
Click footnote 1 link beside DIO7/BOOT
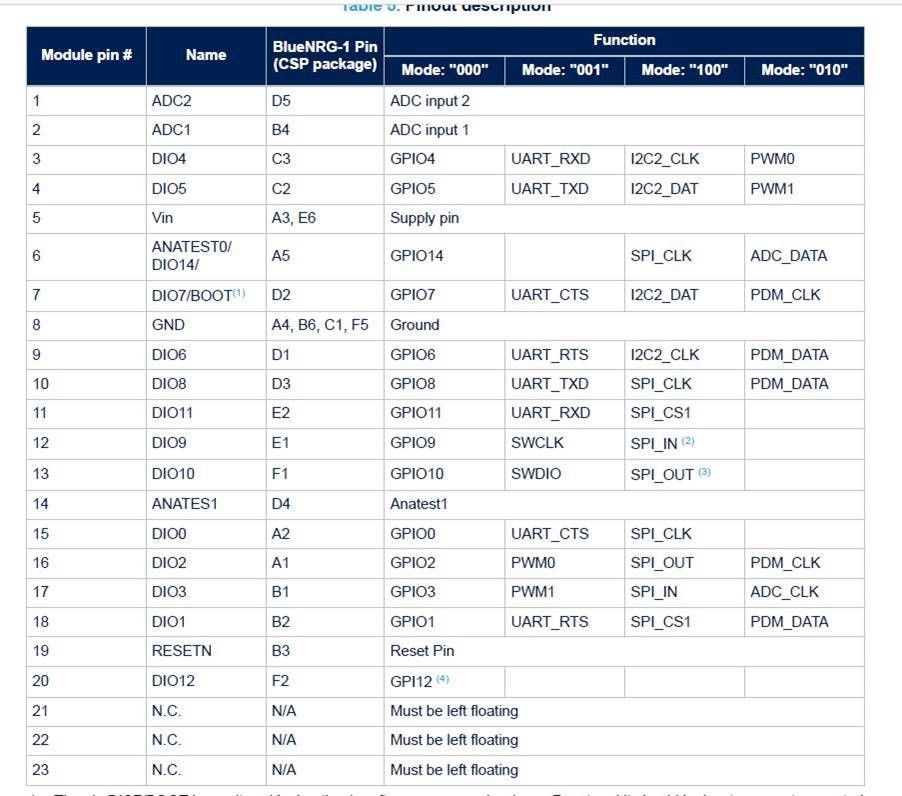[x=239, y=293]
